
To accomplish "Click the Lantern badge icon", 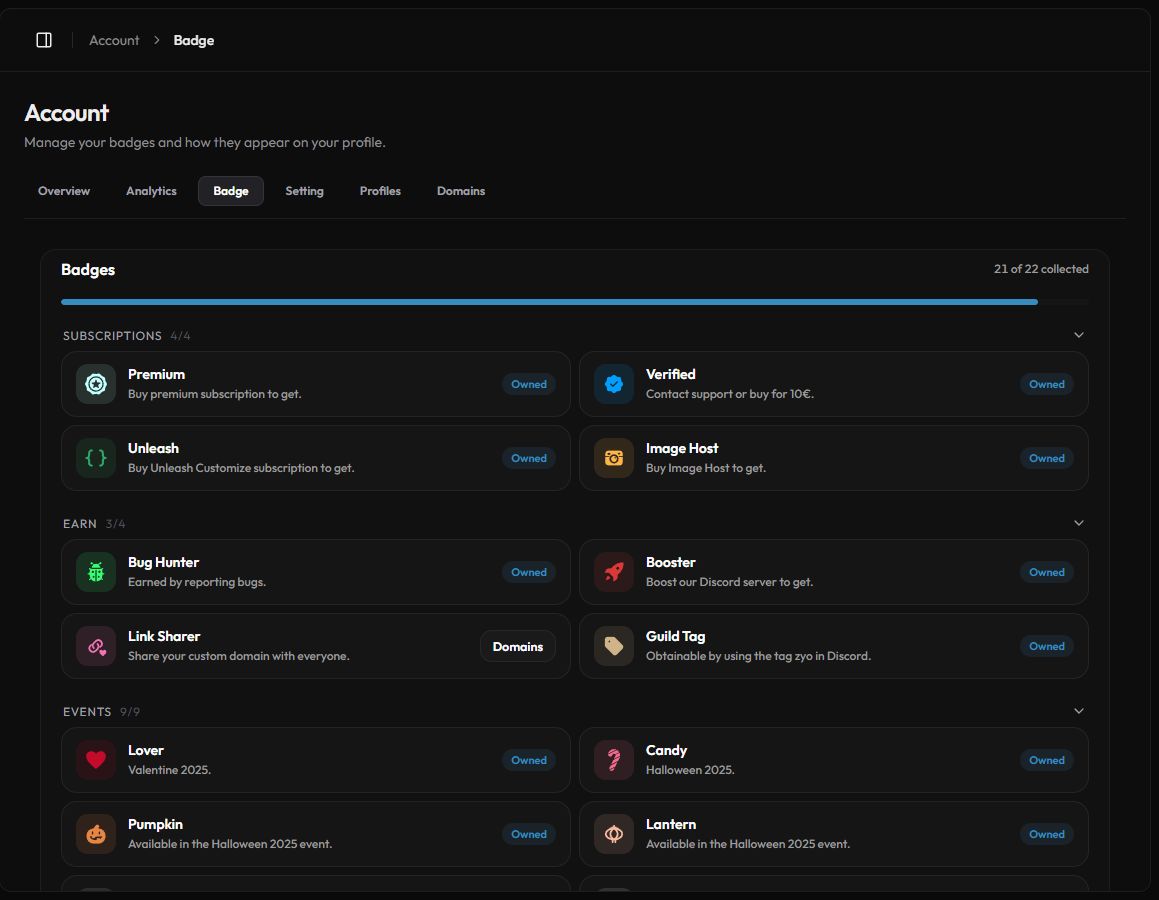I will click(614, 833).
